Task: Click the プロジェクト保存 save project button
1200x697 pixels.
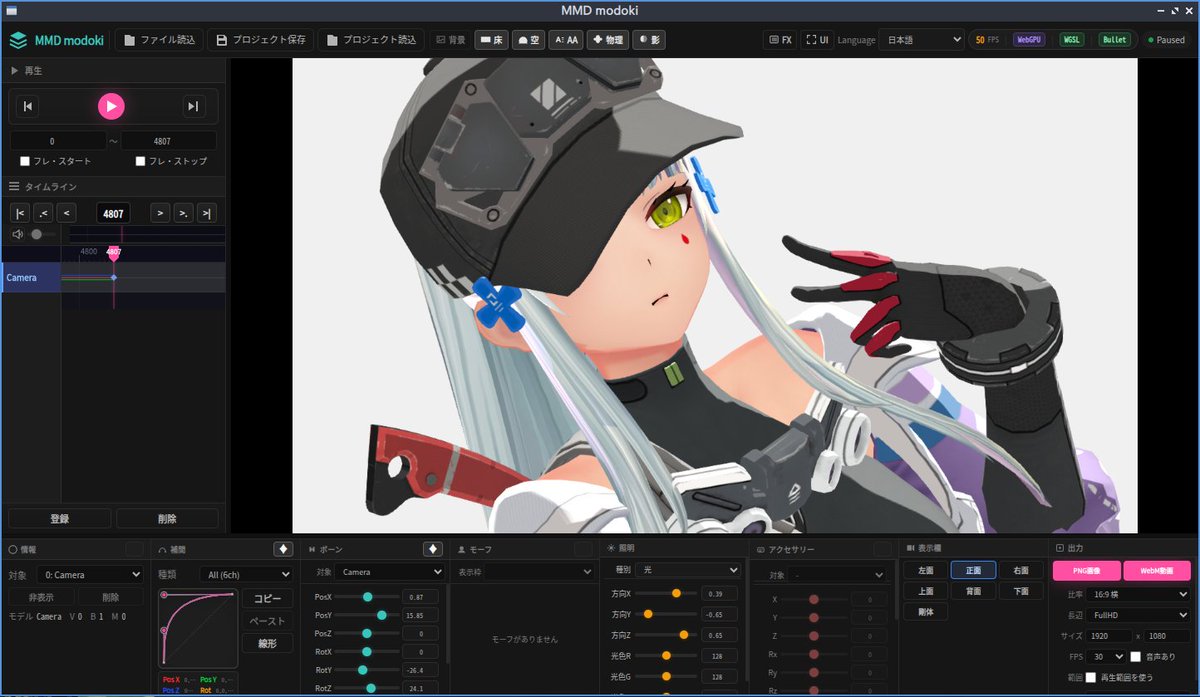Action: tap(260, 40)
